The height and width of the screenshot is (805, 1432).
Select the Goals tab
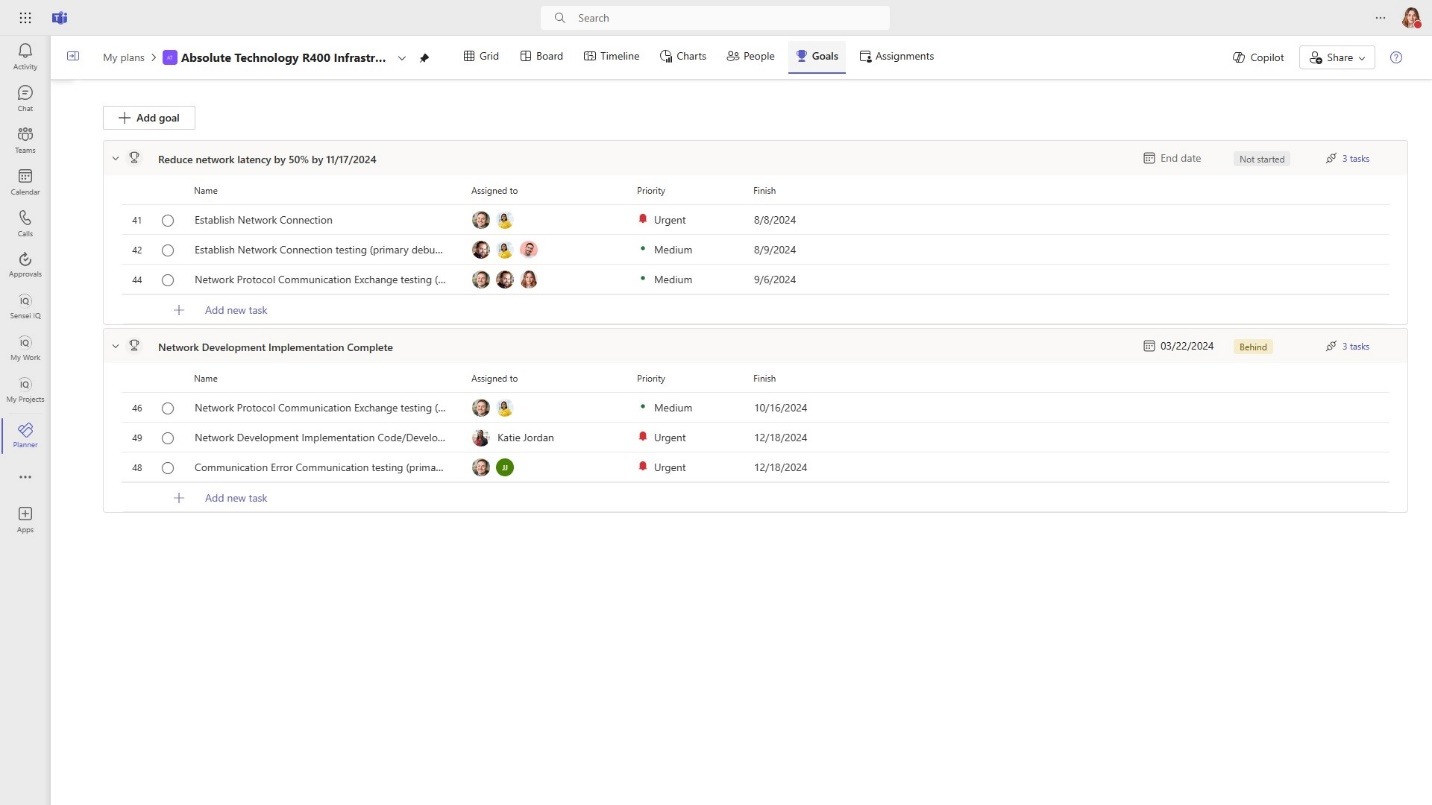coord(817,56)
